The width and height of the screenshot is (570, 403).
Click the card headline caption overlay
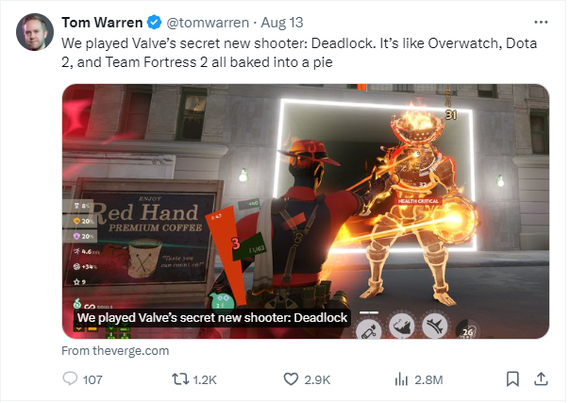pyautogui.click(x=212, y=318)
